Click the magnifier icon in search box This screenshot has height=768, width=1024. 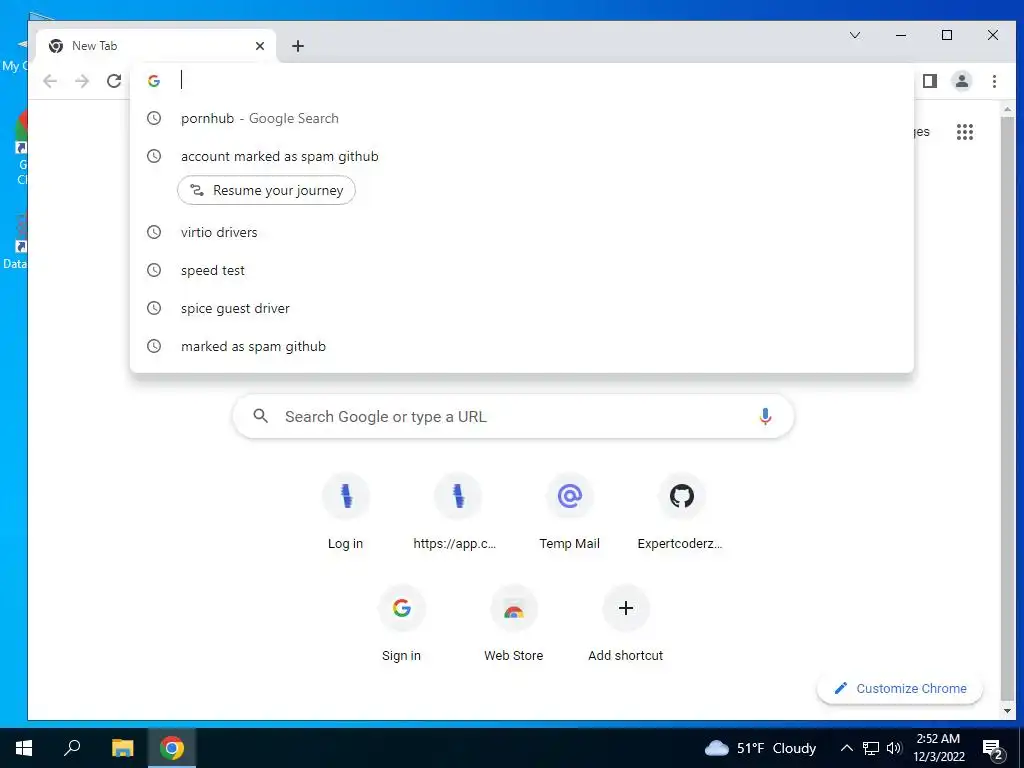261,416
